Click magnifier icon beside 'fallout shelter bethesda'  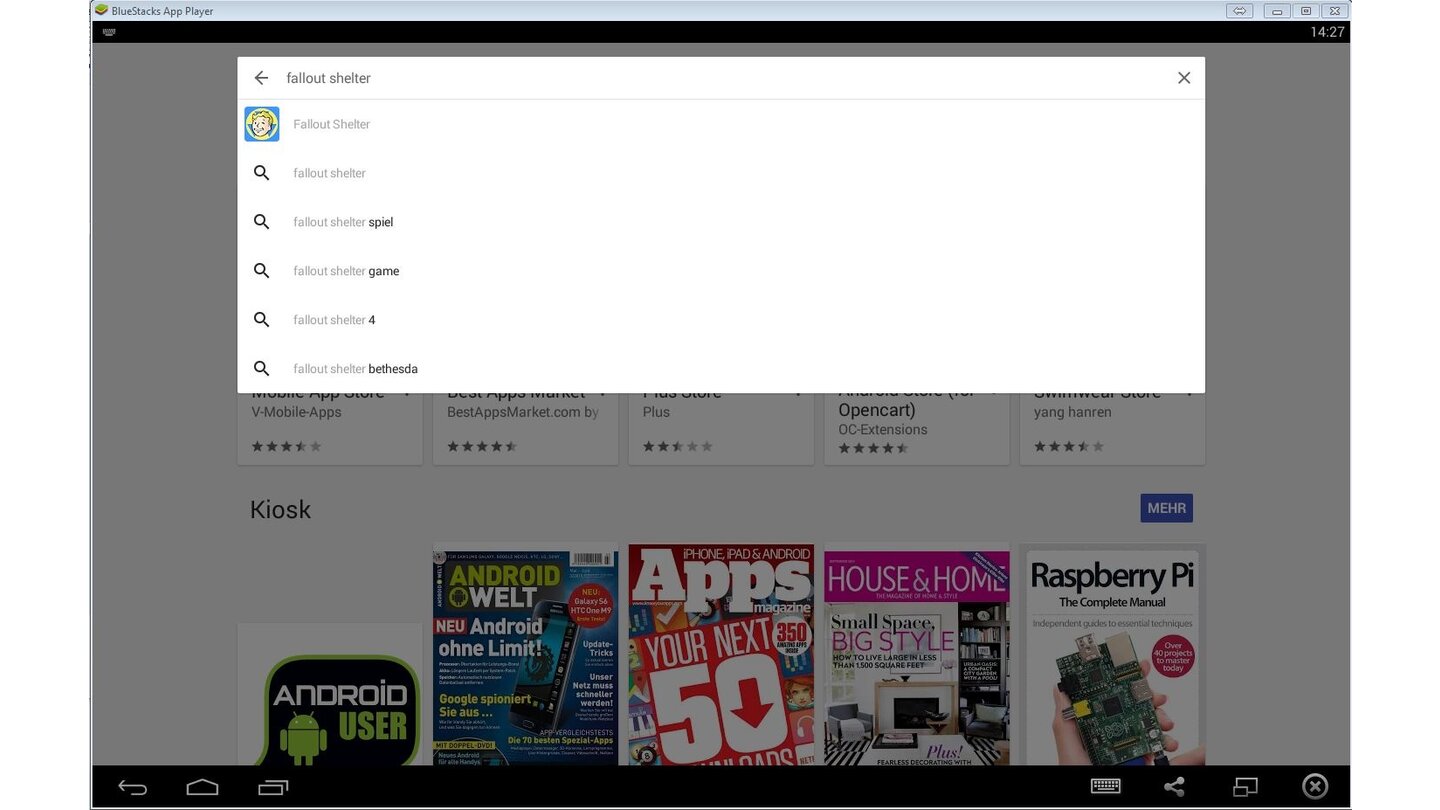pyautogui.click(x=262, y=369)
